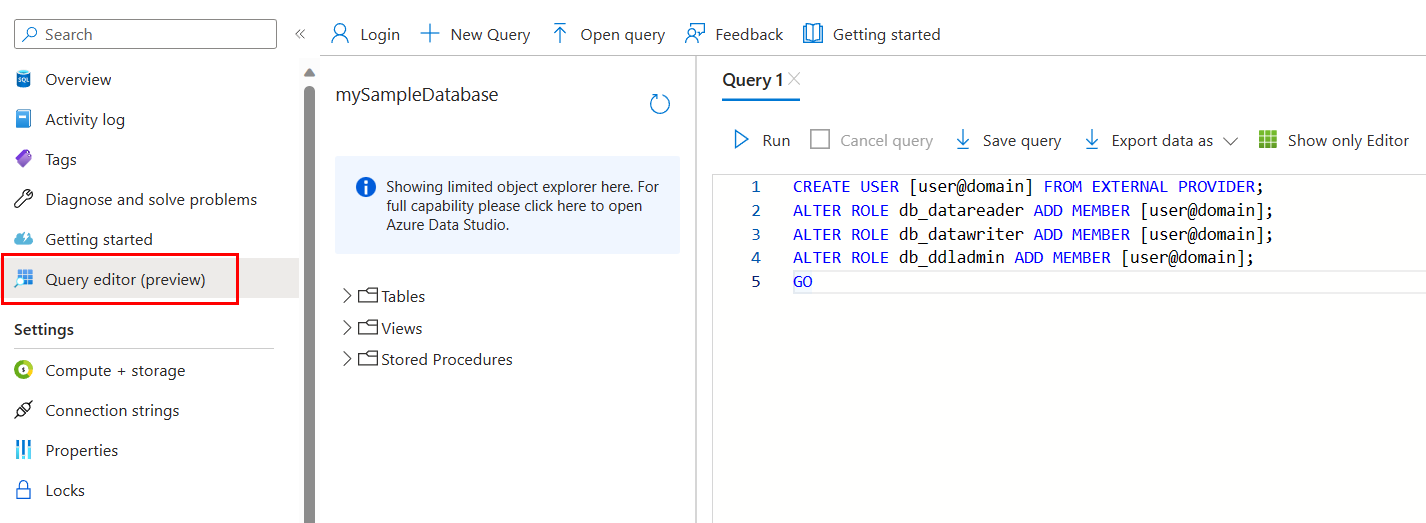Click the Login person icon
The image size is (1426, 523).
point(341,34)
